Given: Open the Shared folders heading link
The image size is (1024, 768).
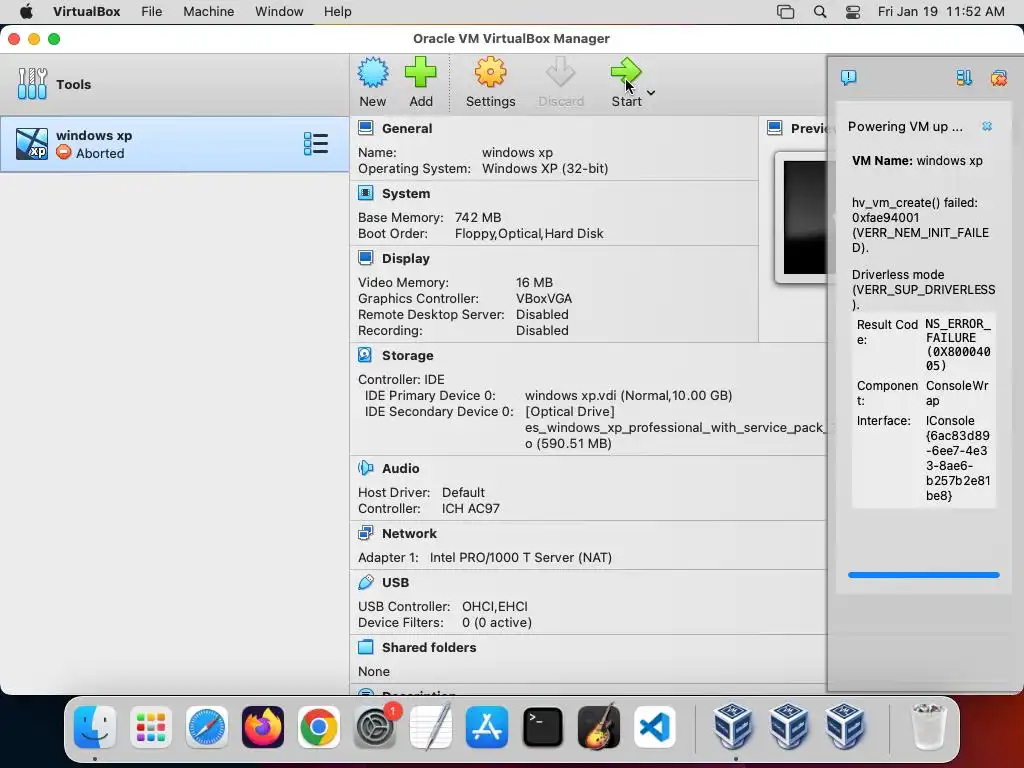Looking at the screenshot, I should point(428,647).
